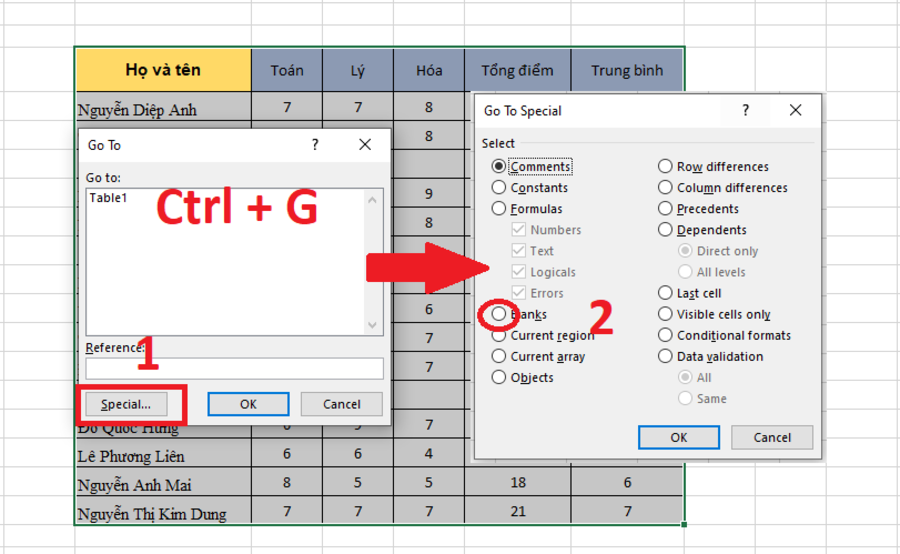Click OK in Go To Special dialog

(678, 437)
